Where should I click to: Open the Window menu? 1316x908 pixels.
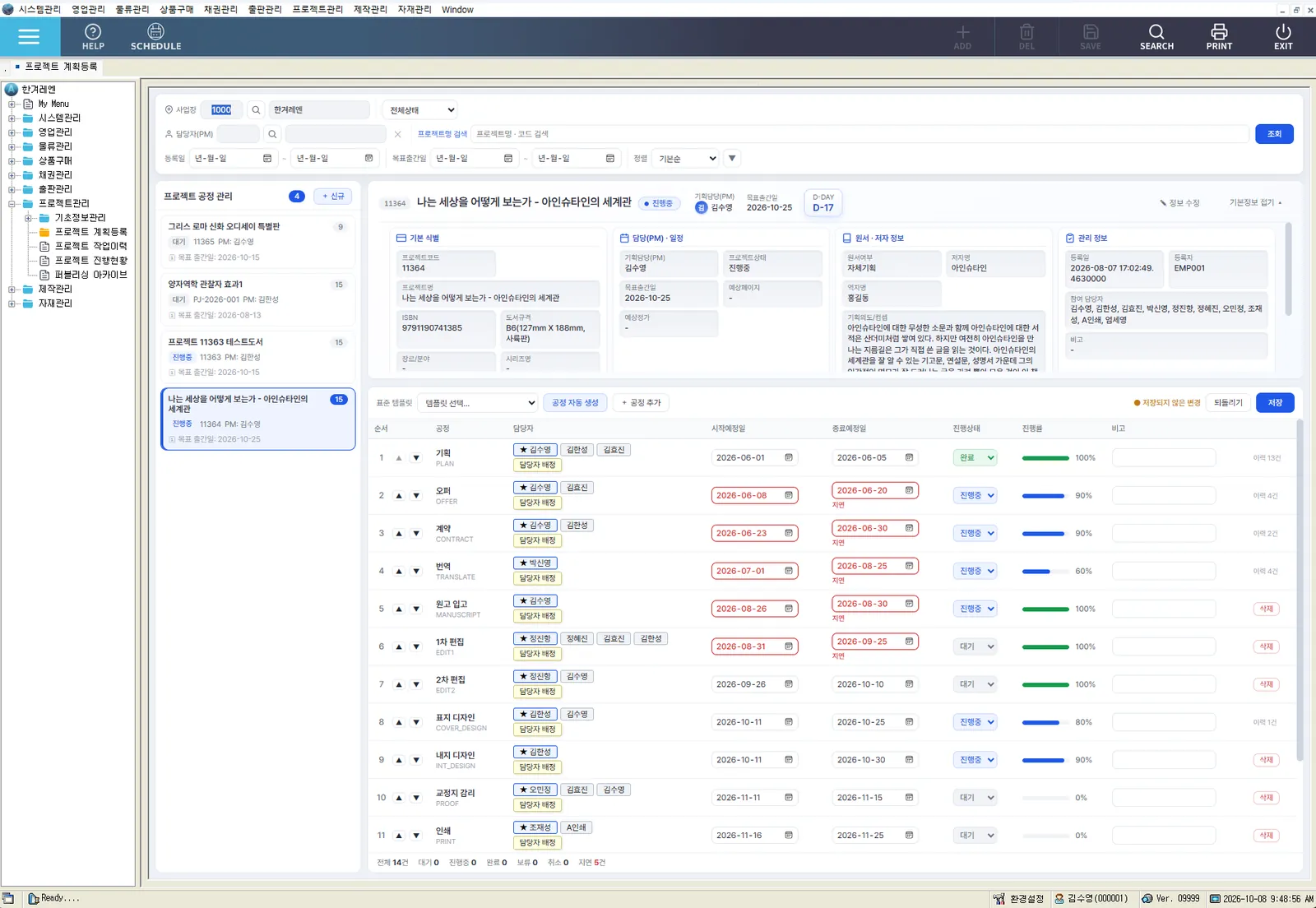point(457,9)
